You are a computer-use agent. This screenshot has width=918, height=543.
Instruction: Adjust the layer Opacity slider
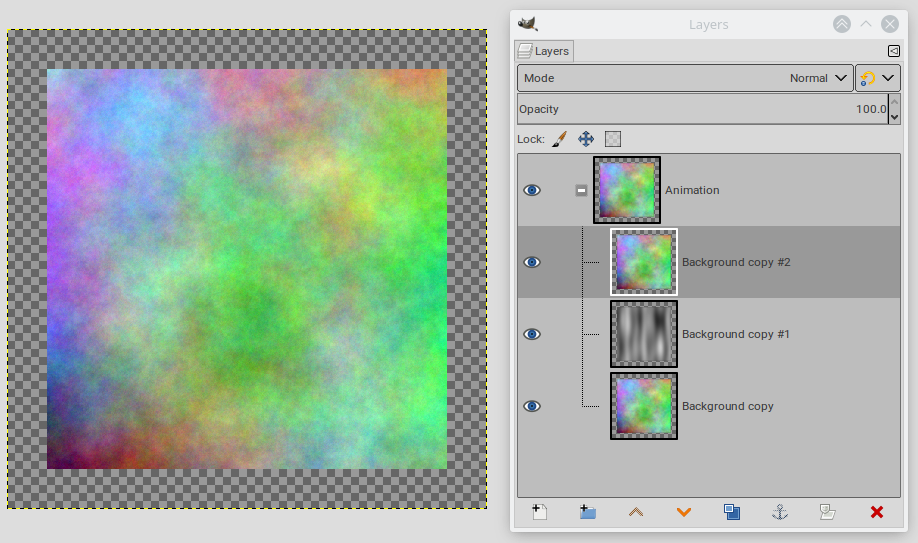pyautogui.click(x=700, y=109)
